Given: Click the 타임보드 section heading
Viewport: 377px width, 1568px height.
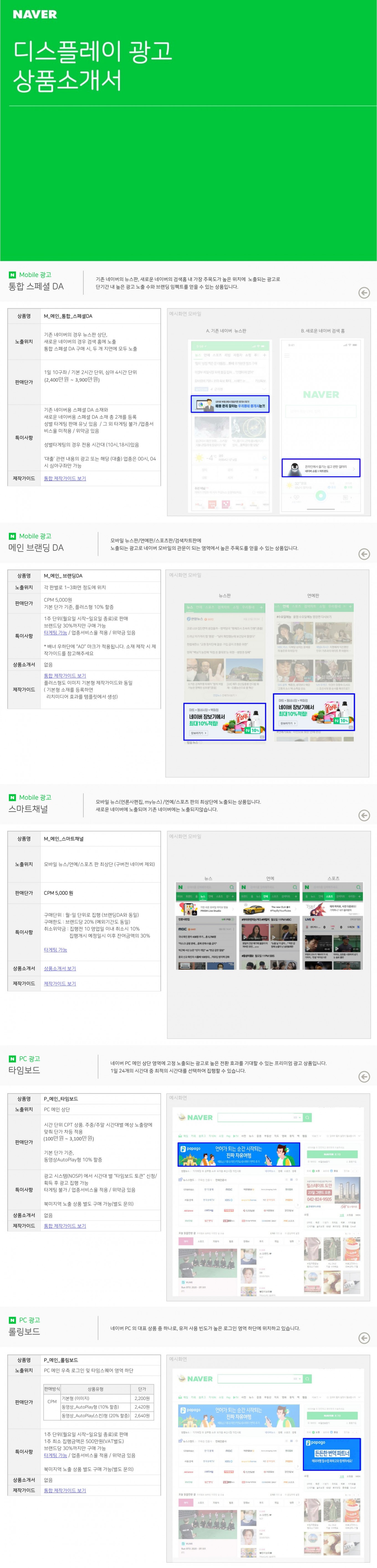Looking at the screenshot, I should (24, 1070).
